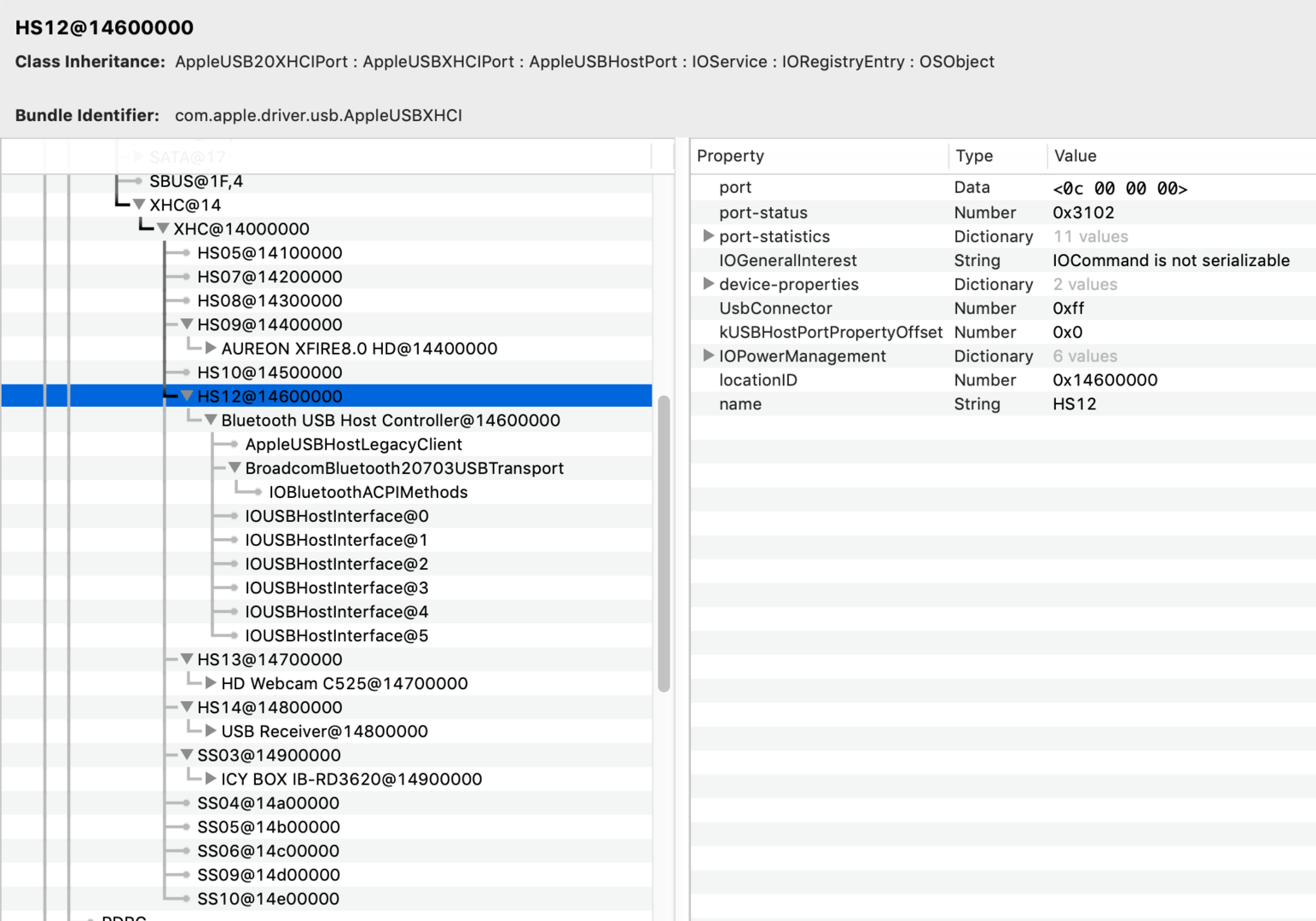Select the IOUSBHostInterface@3 entry
This screenshot has width=1316, height=921.
[x=336, y=588]
